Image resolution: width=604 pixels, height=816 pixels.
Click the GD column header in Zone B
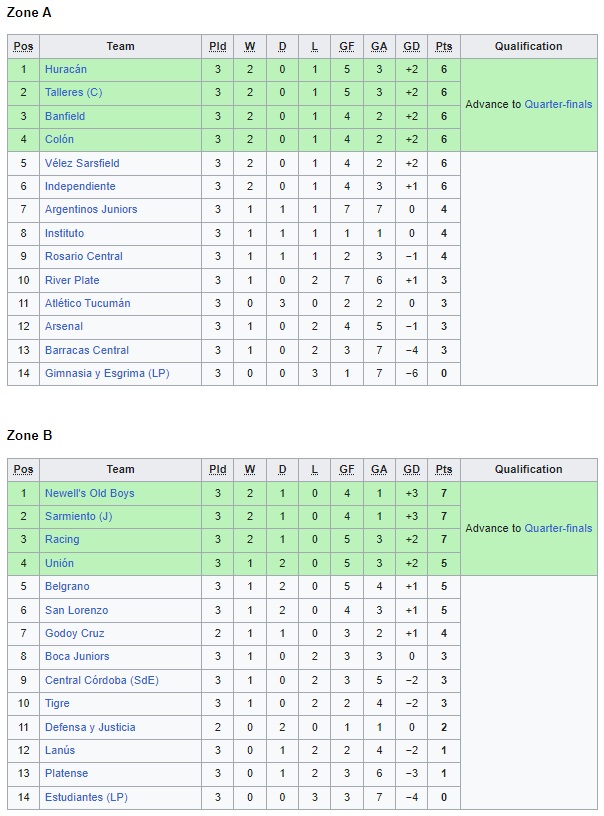coord(411,469)
